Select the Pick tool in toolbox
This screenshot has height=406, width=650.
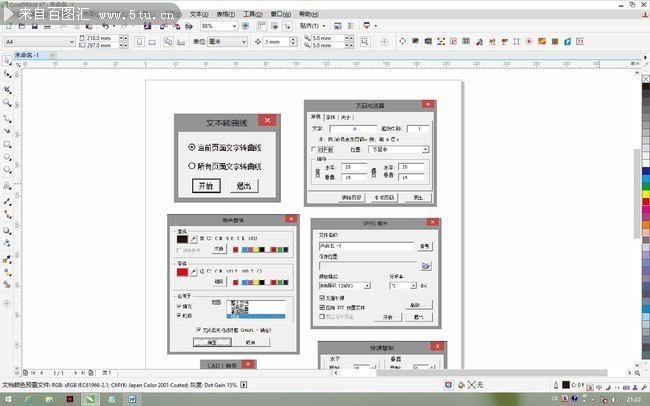pyautogui.click(x=8, y=62)
